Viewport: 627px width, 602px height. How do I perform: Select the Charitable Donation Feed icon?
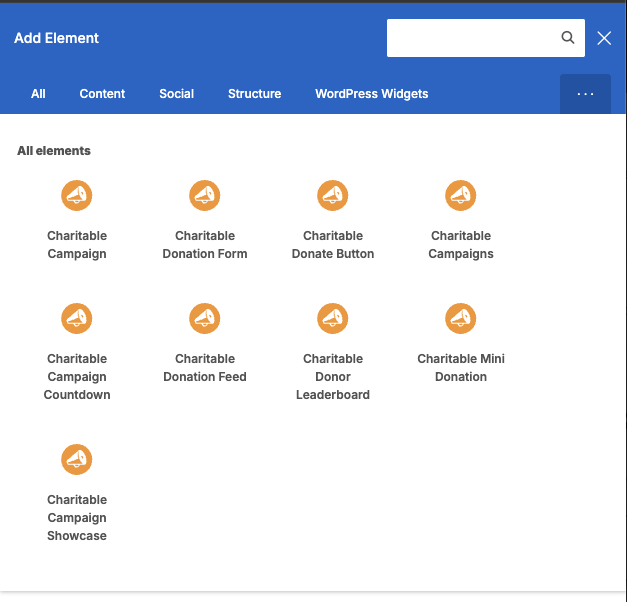click(x=204, y=318)
